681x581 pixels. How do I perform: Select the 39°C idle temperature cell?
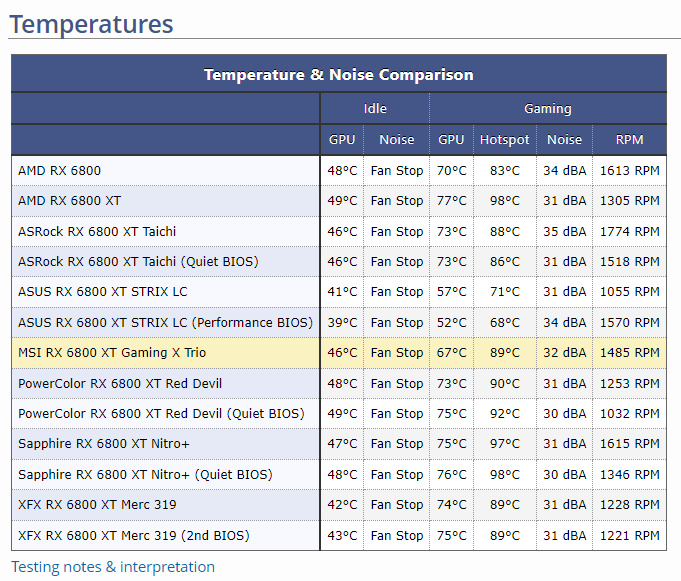(342, 322)
